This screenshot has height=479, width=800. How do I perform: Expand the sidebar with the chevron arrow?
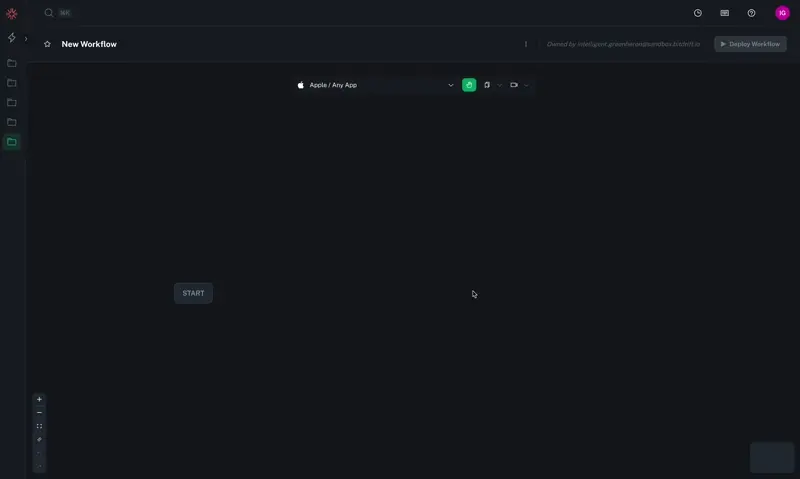[x=26, y=38]
